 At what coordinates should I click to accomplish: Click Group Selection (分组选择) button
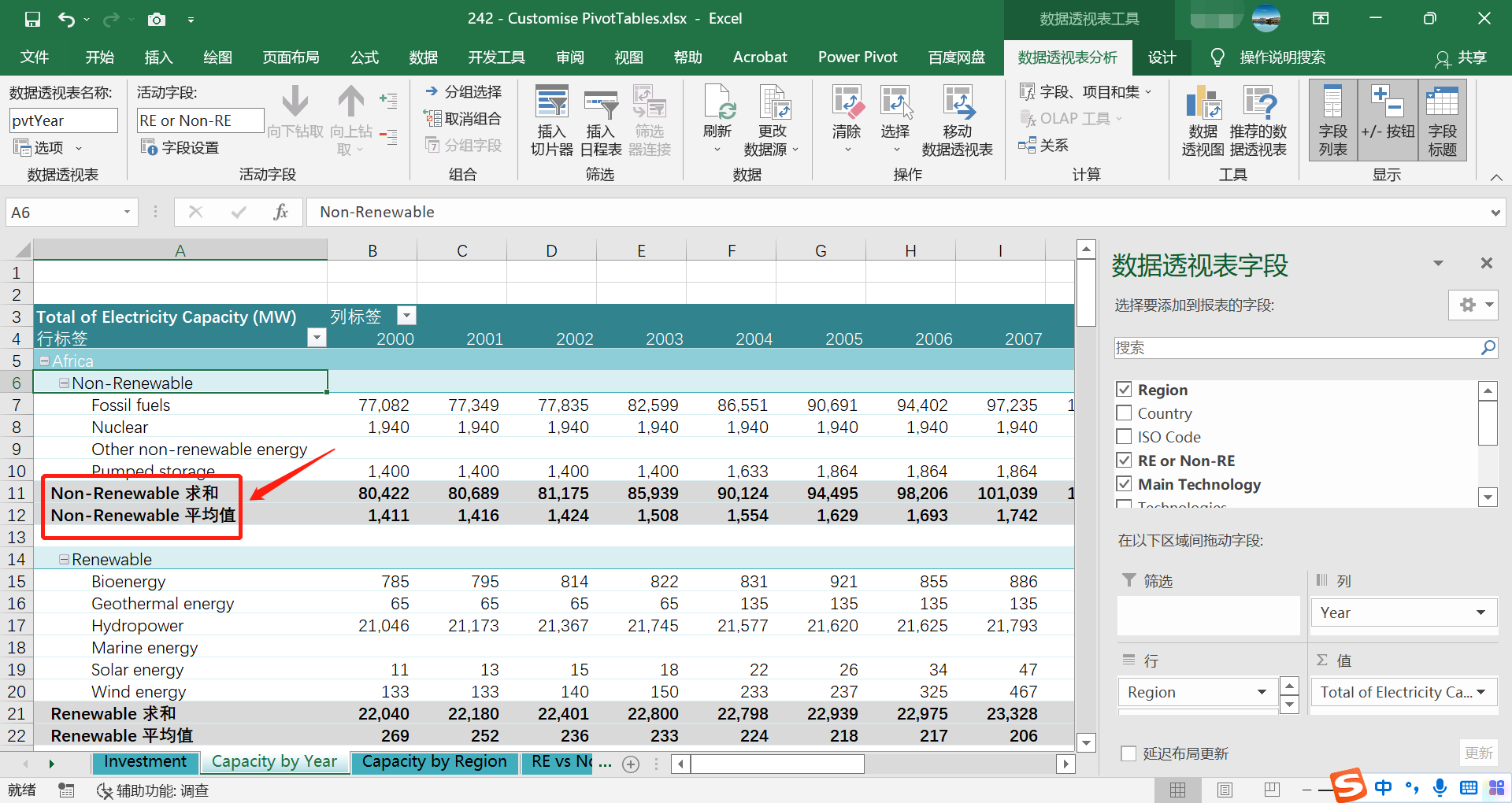point(463,92)
